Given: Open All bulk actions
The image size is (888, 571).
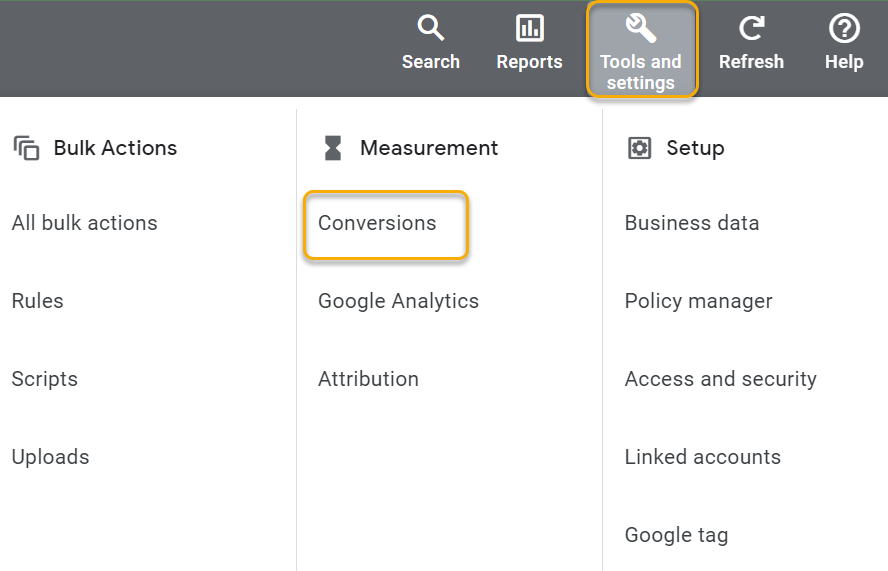Looking at the screenshot, I should point(85,223).
